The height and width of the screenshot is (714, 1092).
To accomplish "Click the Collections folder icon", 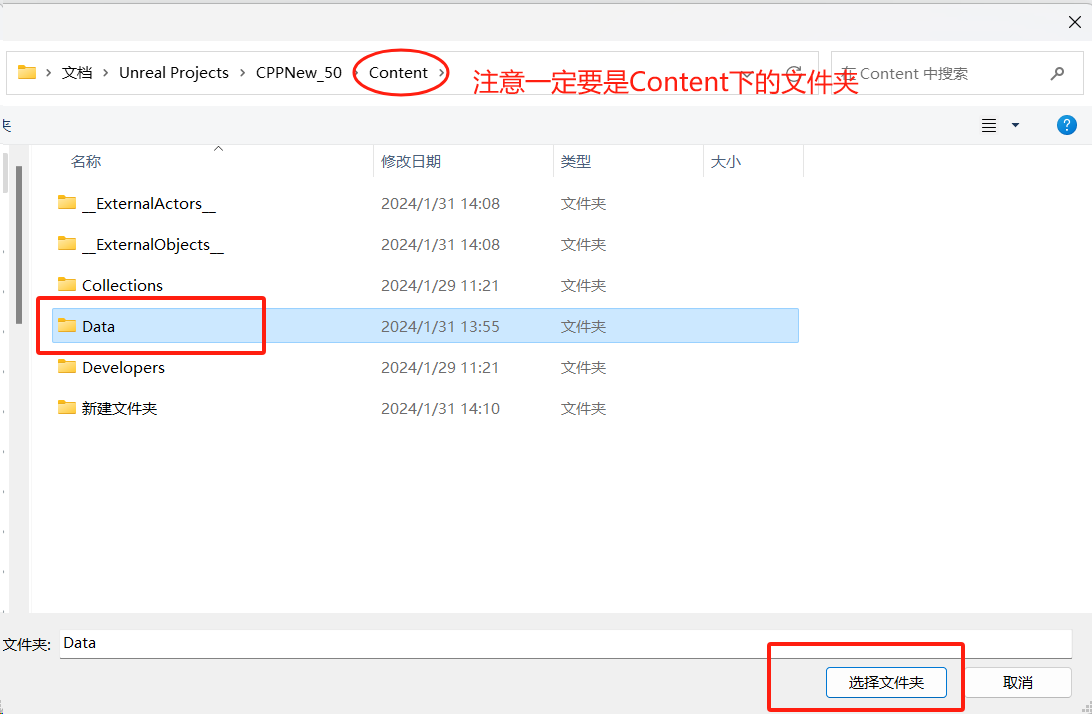I will tap(67, 285).
